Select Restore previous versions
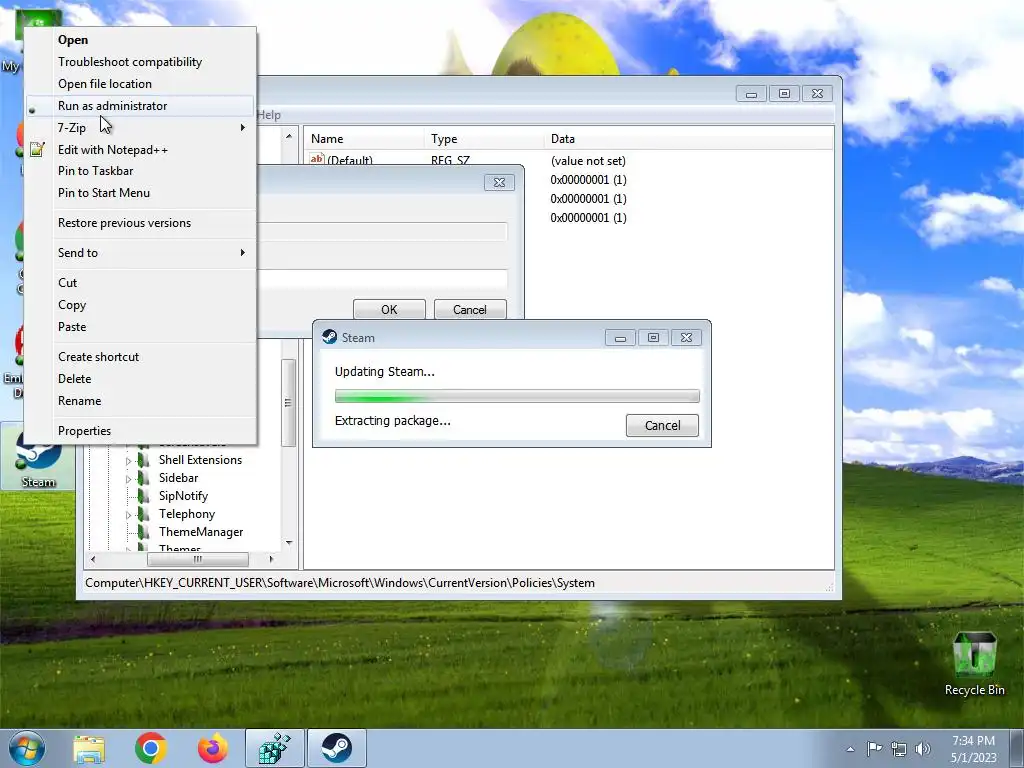The image size is (1024, 768). (x=140, y=223)
